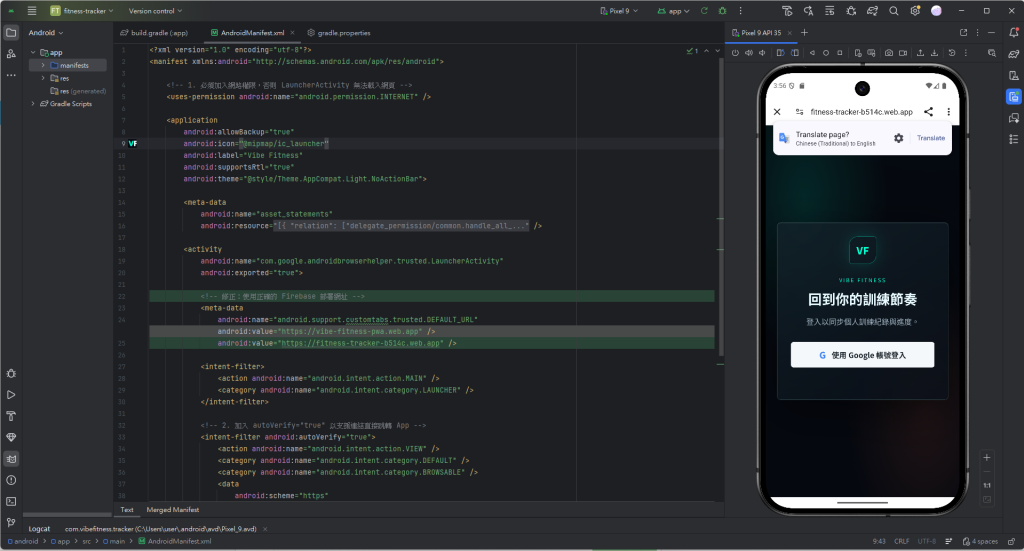Open the Pixel 9 device selector dropdown
The image size is (1024, 551).
619,11
